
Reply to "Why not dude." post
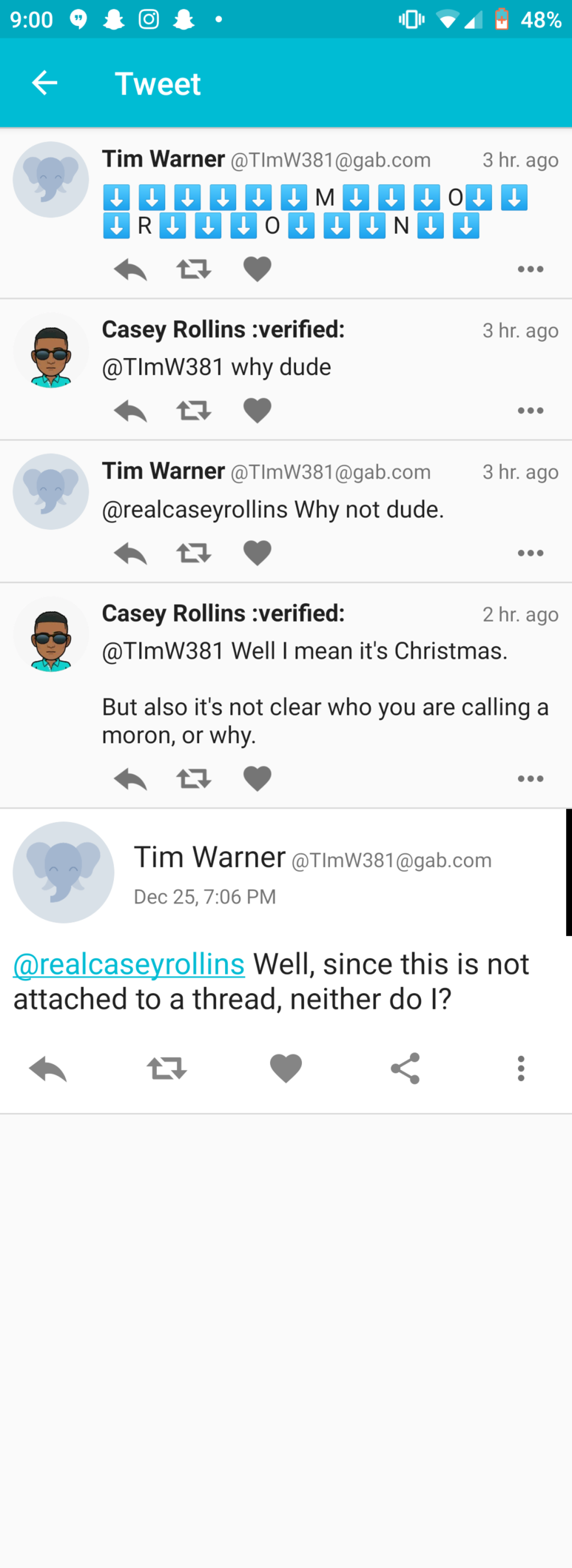click(130, 553)
